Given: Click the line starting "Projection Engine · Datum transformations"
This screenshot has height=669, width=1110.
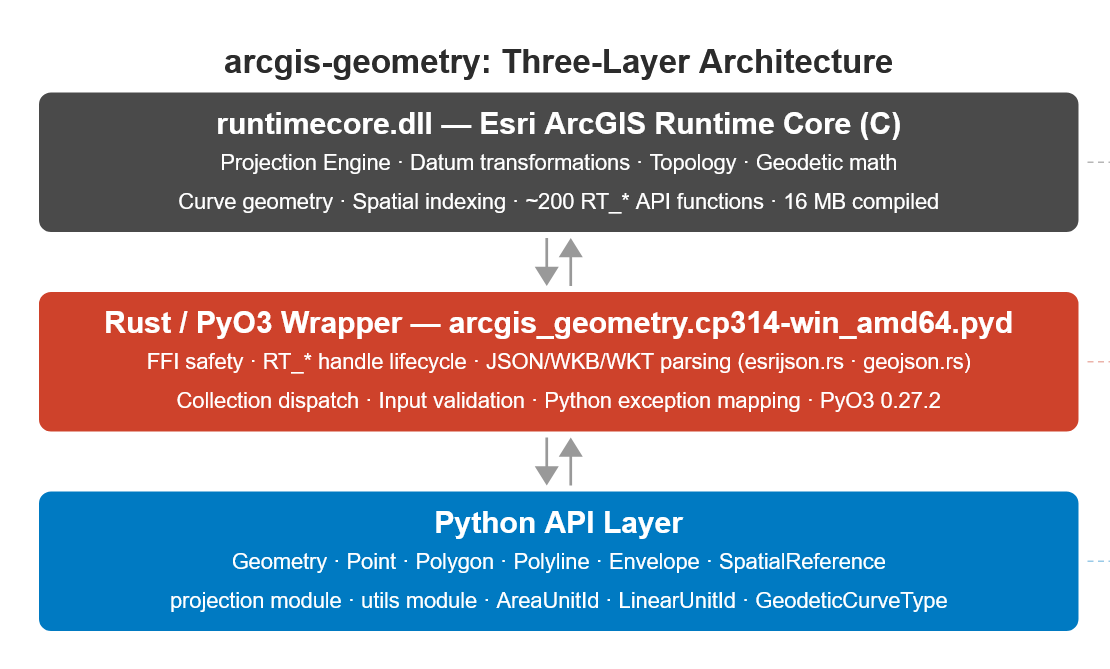Looking at the screenshot, I should pos(559,163).
